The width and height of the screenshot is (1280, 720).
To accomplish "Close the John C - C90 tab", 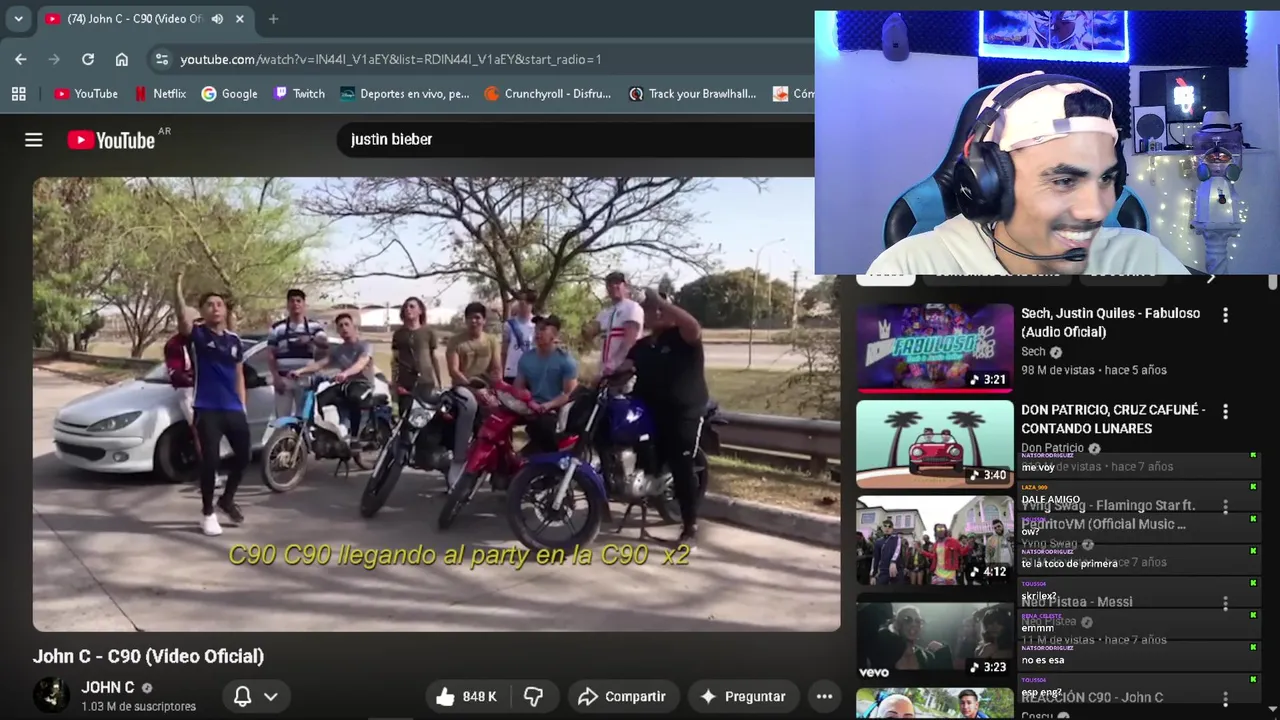I will tap(240, 19).
